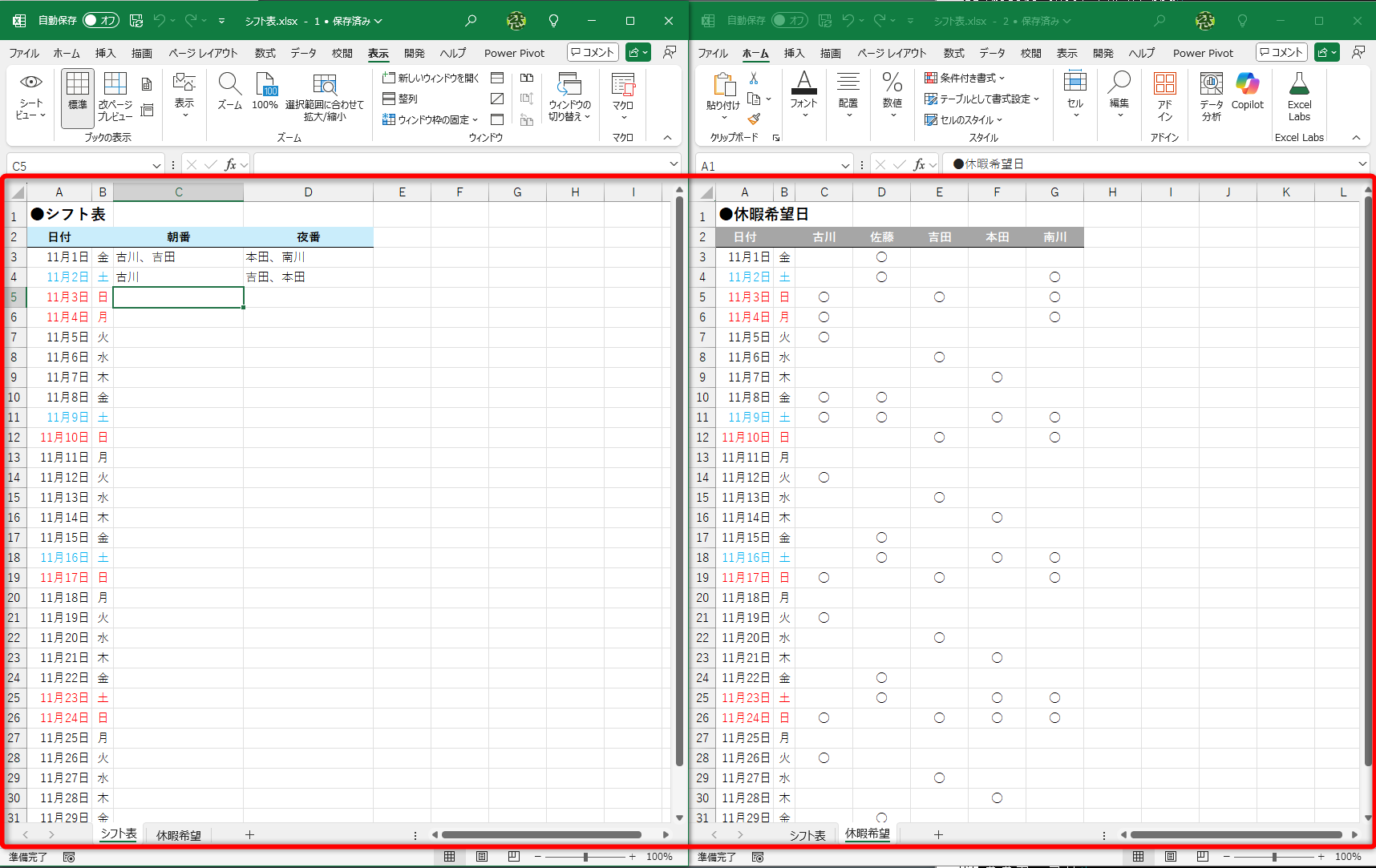Open 数式 tab in left window
This screenshot has height=868, width=1376.
click(265, 53)
